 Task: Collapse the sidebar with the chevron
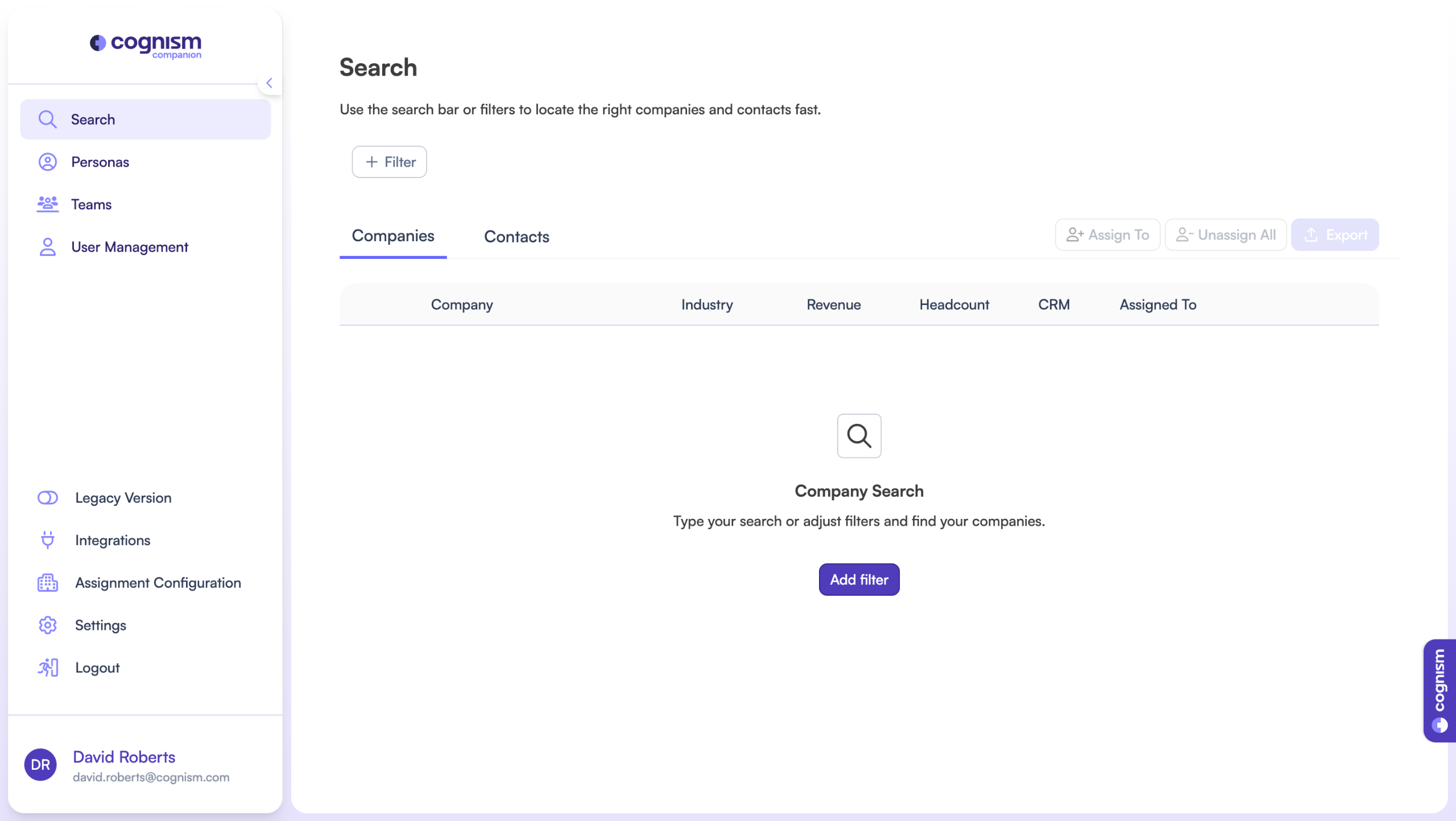tap(269, 83)
